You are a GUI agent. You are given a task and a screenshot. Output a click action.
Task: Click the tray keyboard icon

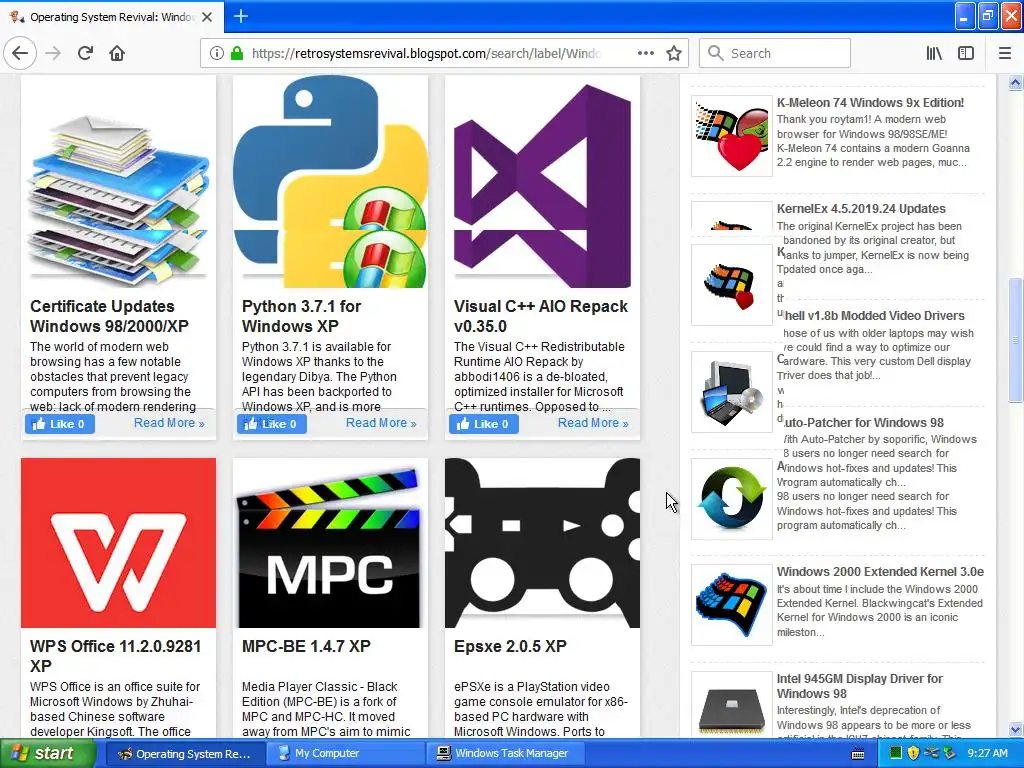[858, 754]
